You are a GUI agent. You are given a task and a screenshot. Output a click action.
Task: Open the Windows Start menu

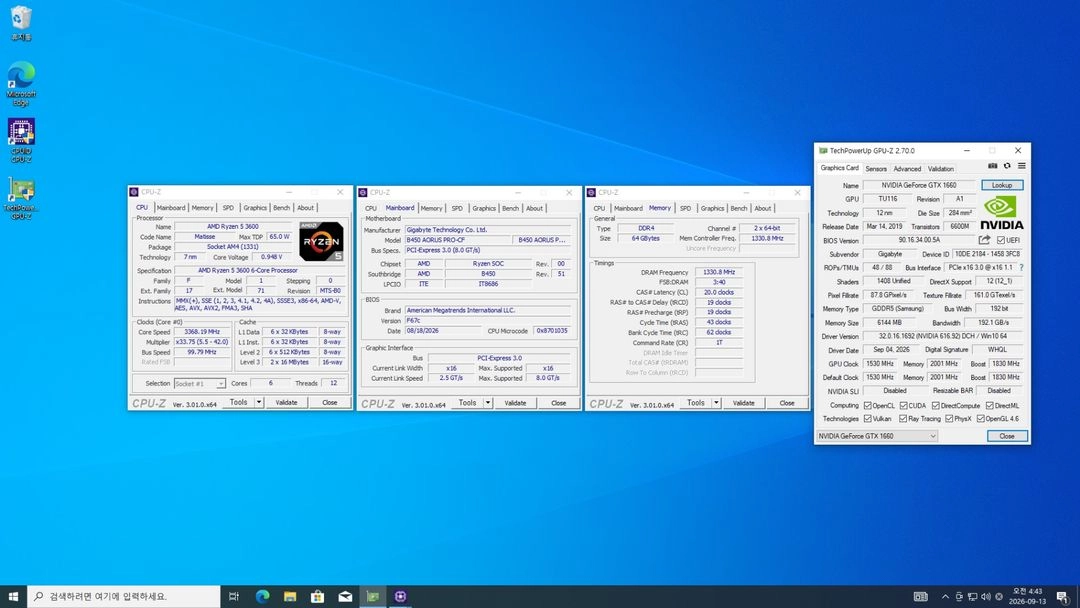[13, 596]
